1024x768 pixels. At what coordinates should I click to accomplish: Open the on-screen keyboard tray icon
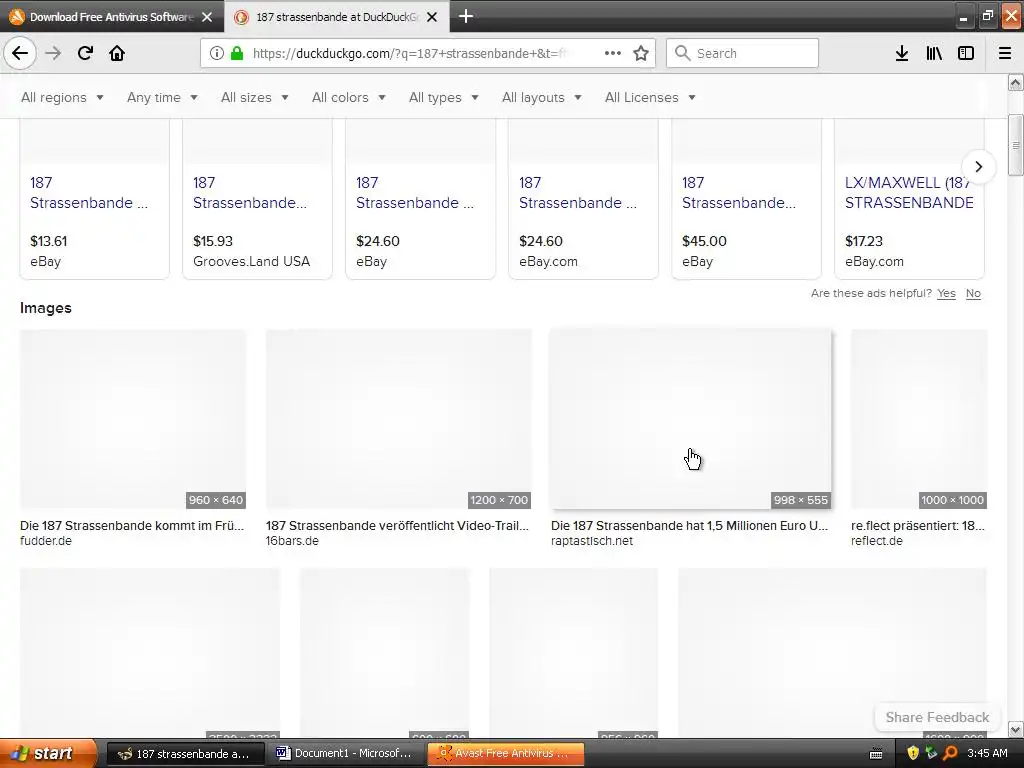tap(876, 754)
